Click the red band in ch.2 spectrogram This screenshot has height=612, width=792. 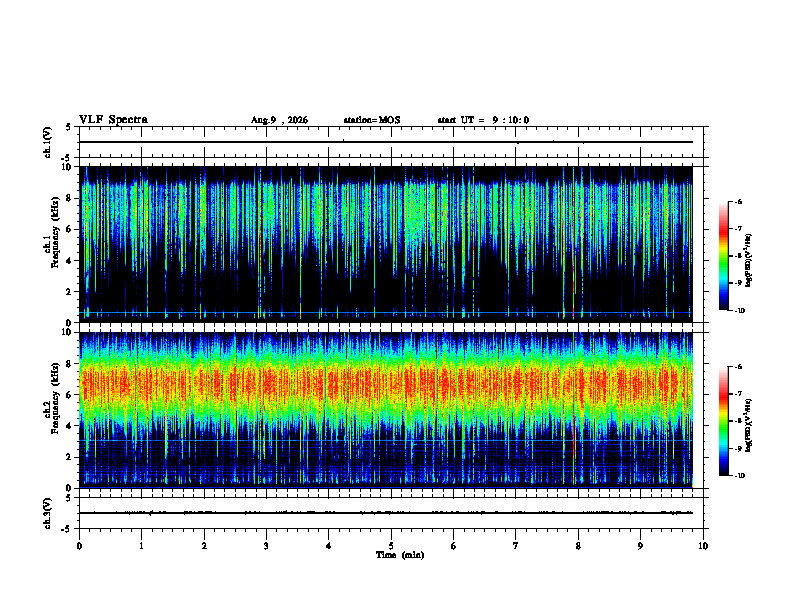point(386,384)
